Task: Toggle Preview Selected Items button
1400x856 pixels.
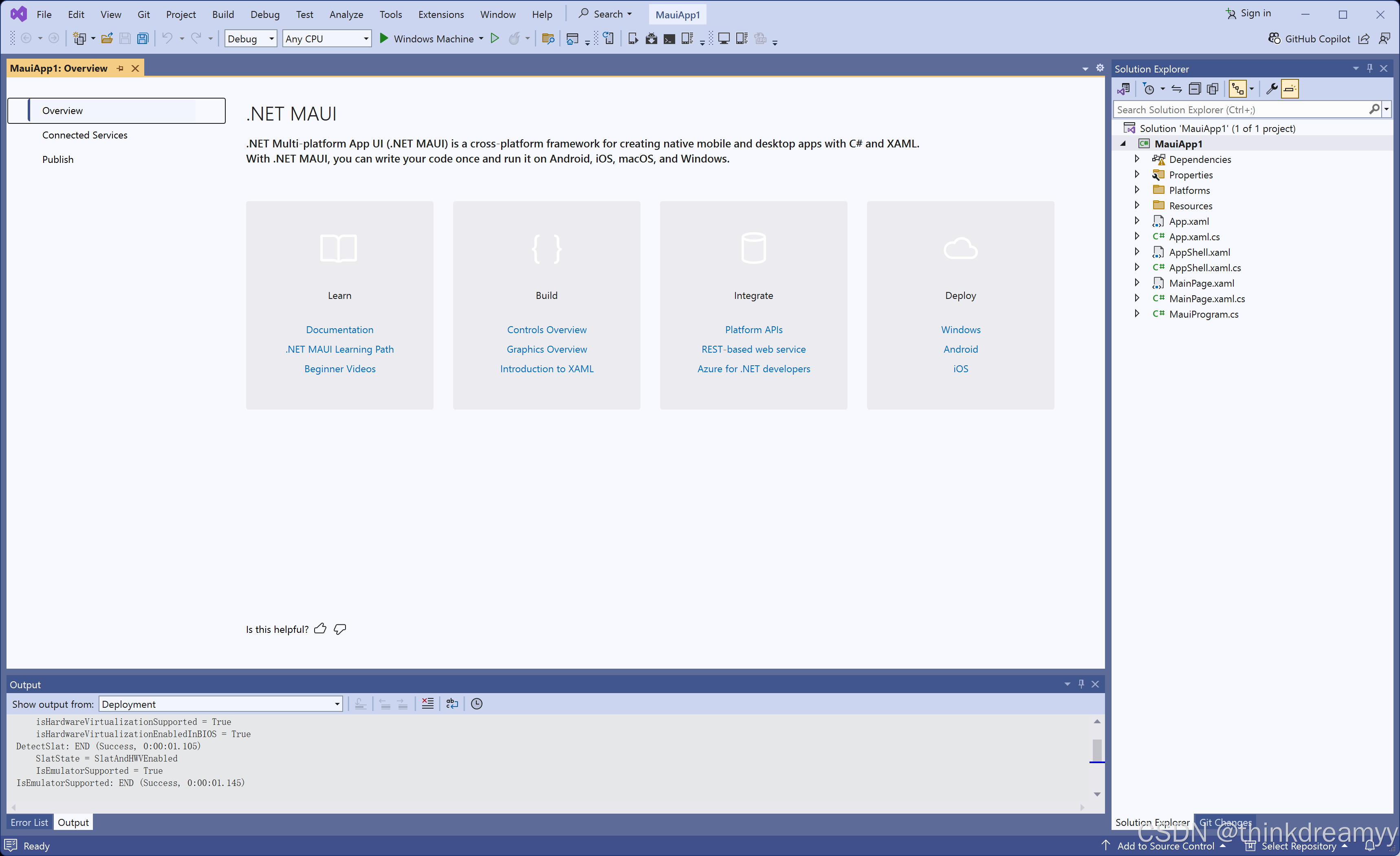Action: pos(1290,89)
